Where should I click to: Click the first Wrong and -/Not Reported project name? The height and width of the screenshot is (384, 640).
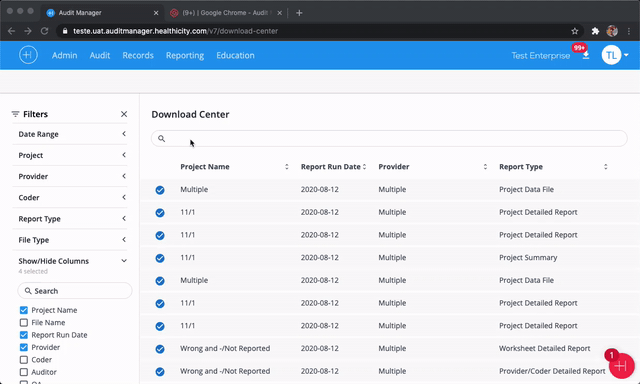tap(225, 348)
